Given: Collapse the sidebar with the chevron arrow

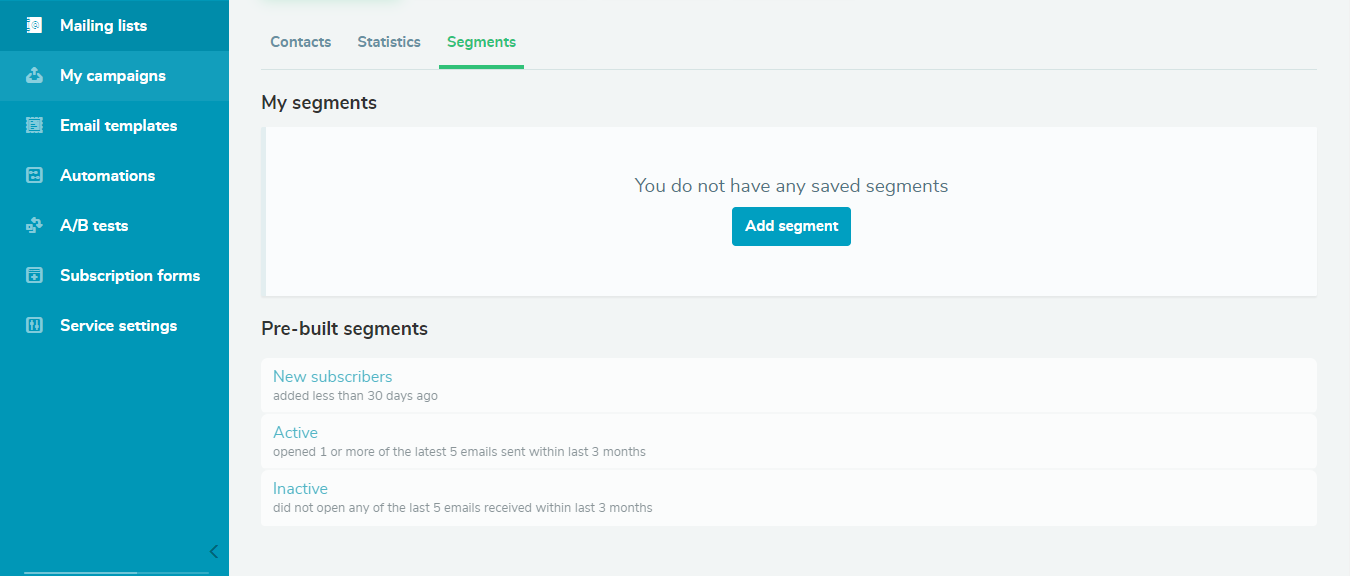Looking at the screenshot, I should (x=213, y=551).
